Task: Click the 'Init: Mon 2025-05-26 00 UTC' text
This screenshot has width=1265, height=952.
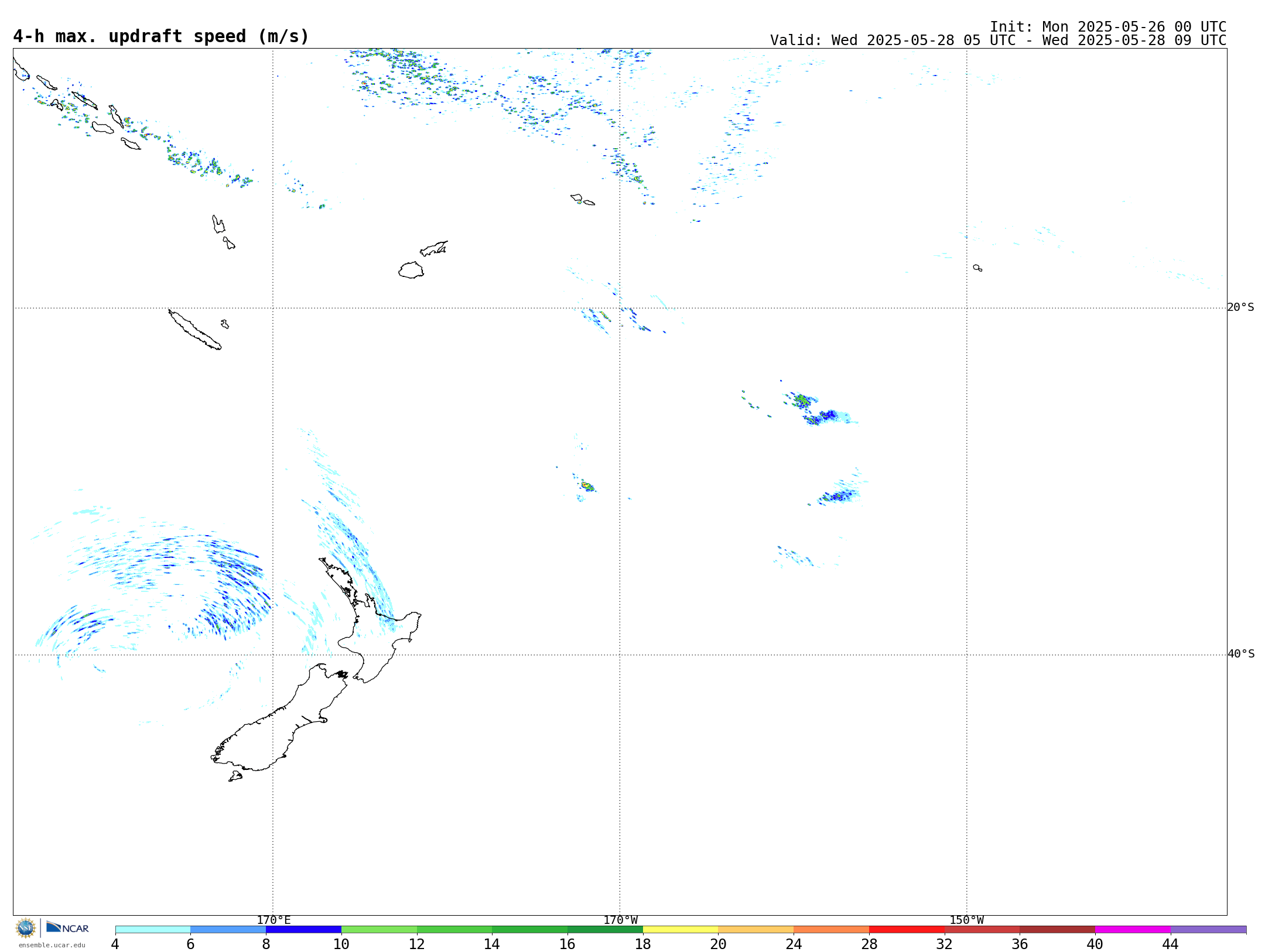Action: pos(1108,27)
